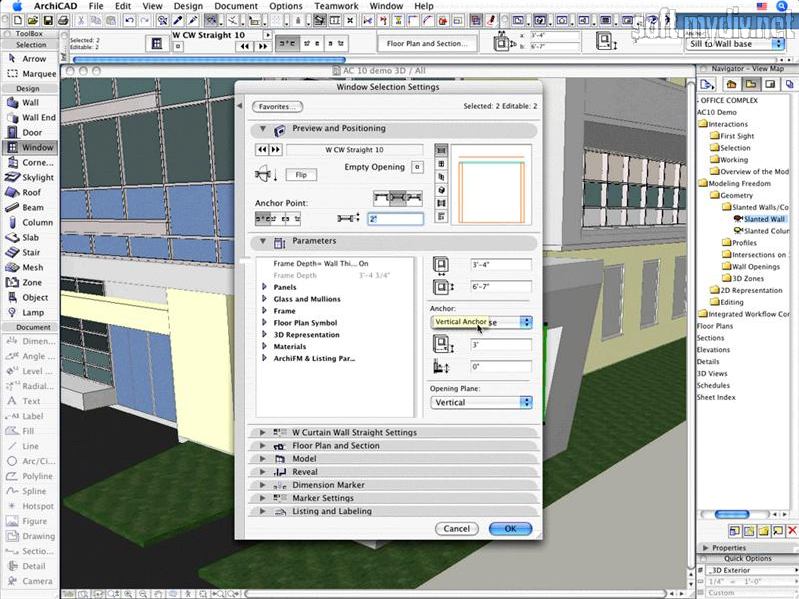Click the Print icon in toolbar
Viewport: 799px width, 599px height.
click(63, 20)
